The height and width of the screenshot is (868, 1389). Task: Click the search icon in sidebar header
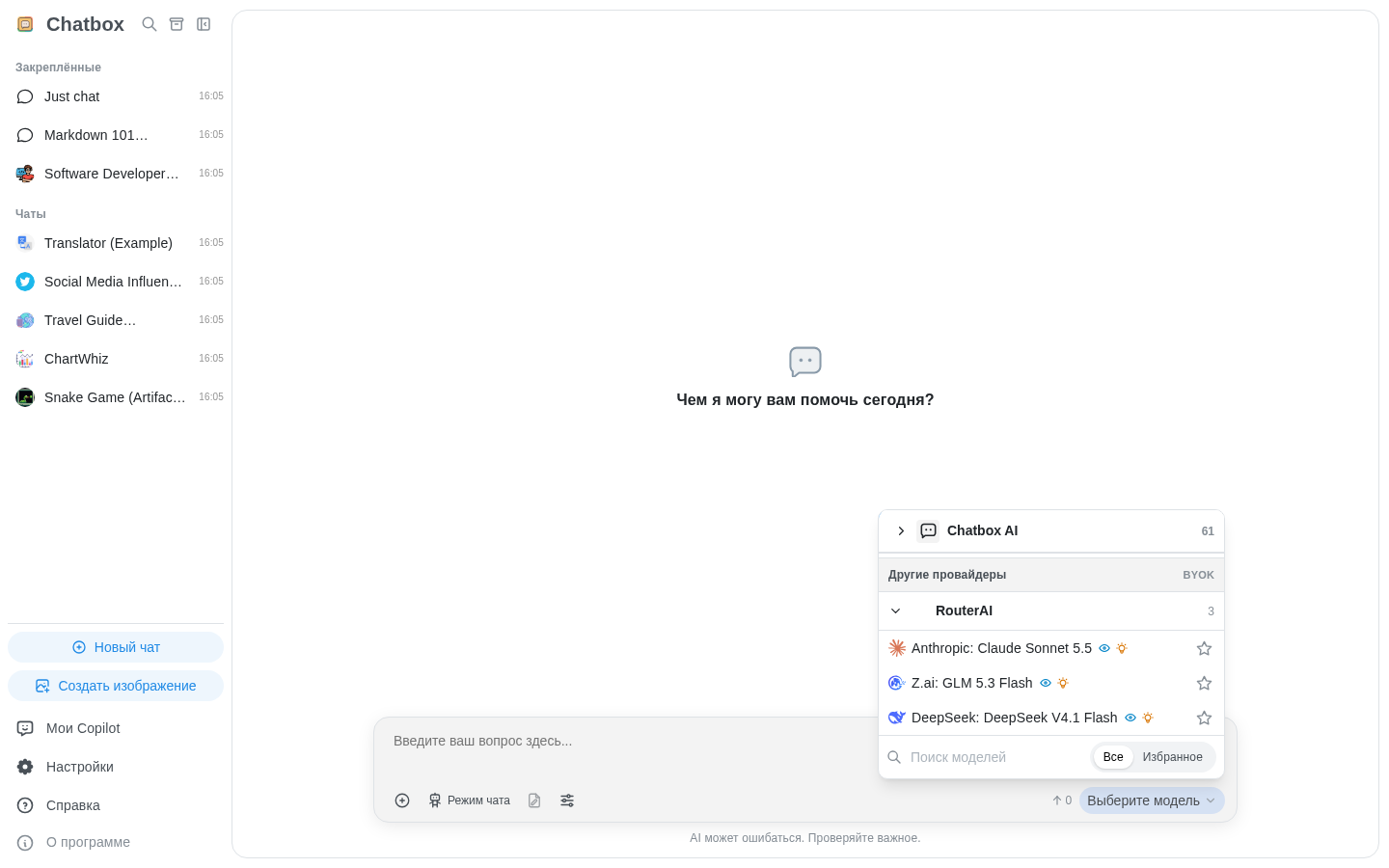tap(150, 24)
